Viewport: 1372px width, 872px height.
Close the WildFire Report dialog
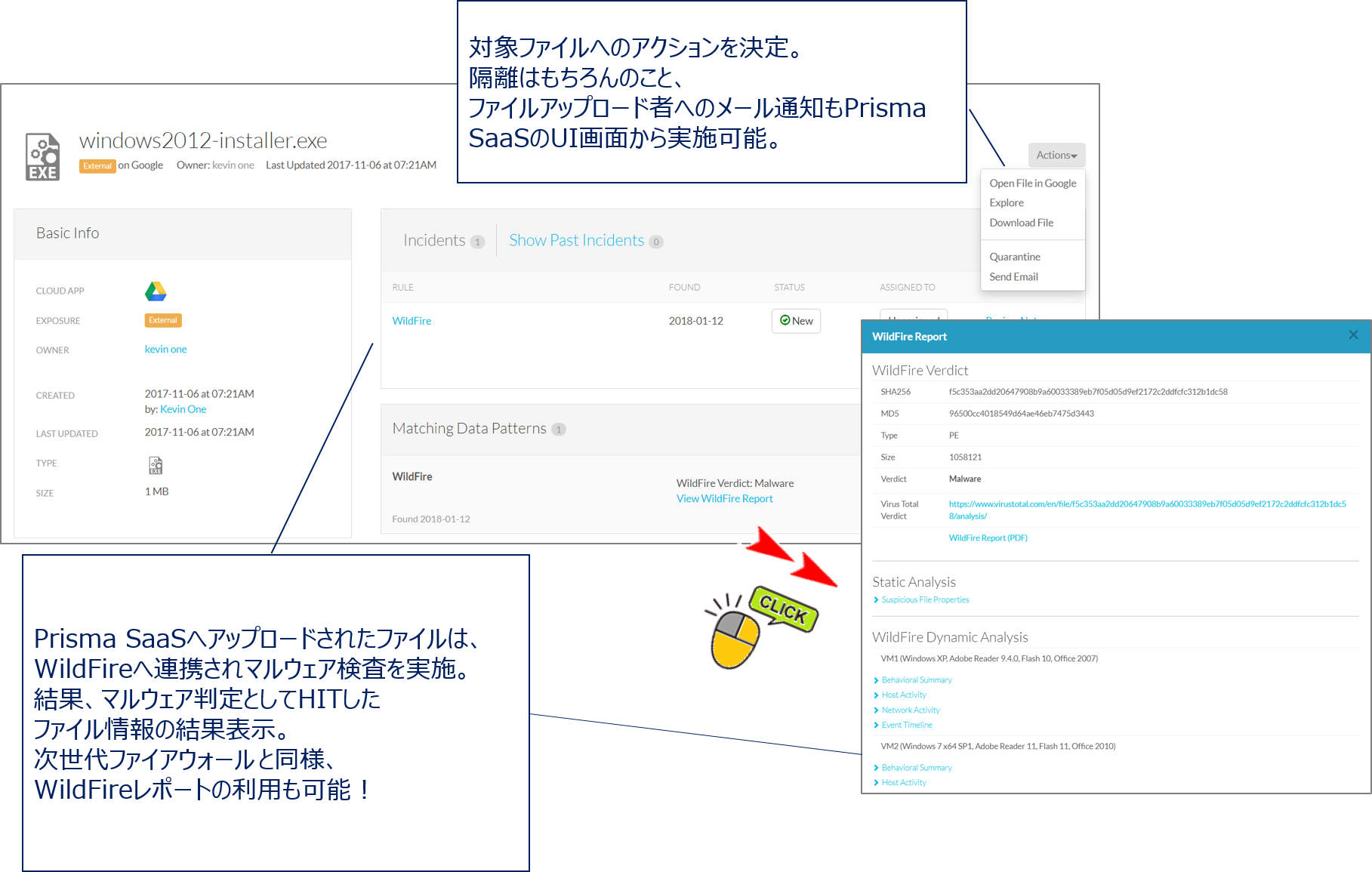click(1353, 335)
